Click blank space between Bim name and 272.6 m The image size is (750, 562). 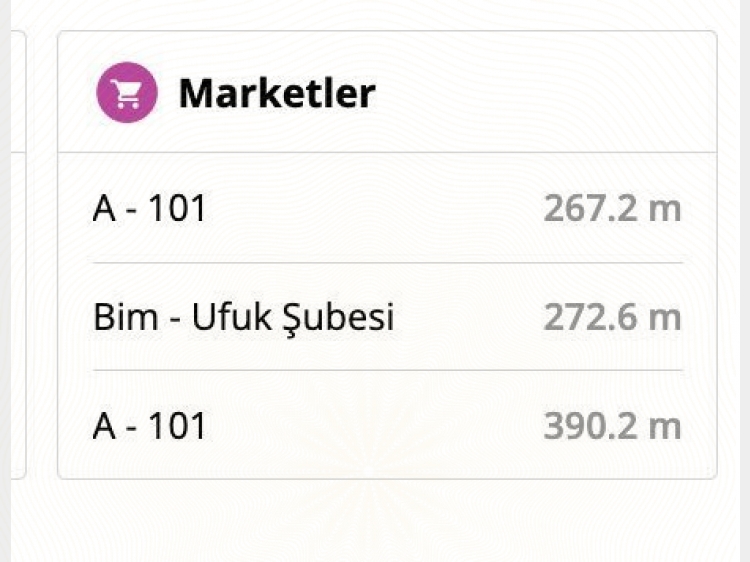tap(469, 317)
